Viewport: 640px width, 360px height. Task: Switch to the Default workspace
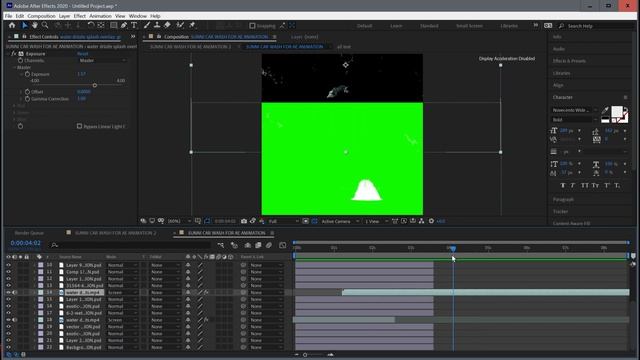[x=364, y=26]
